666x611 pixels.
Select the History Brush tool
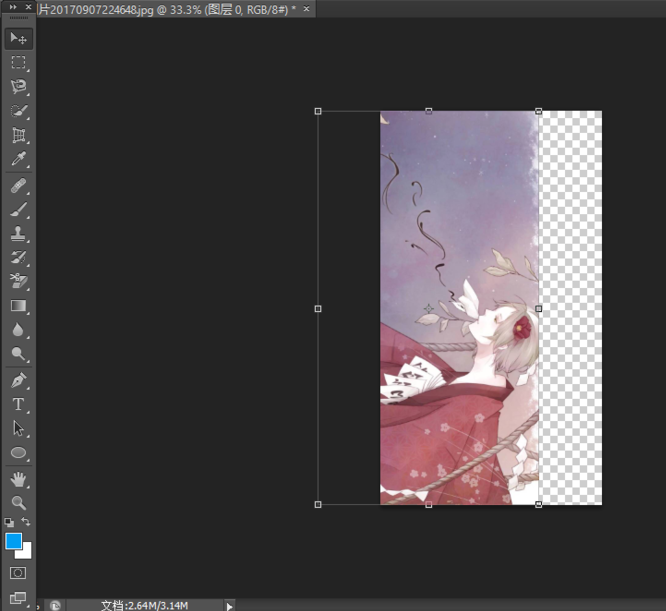18,257
